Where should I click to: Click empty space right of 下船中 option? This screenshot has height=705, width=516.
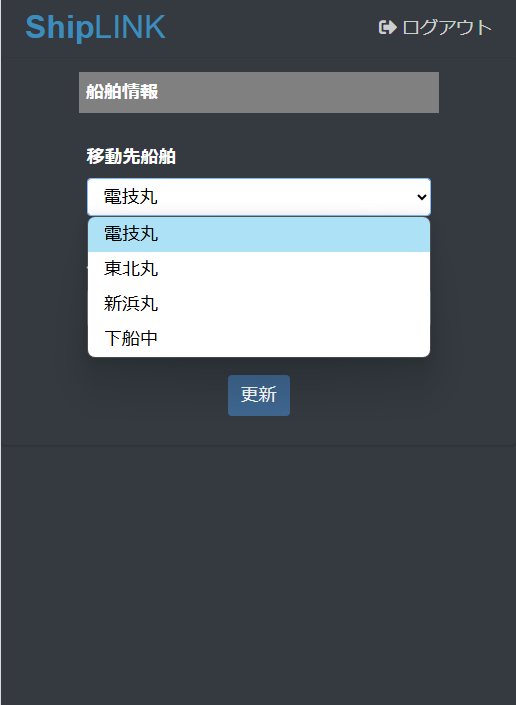[x=292, y=338]
